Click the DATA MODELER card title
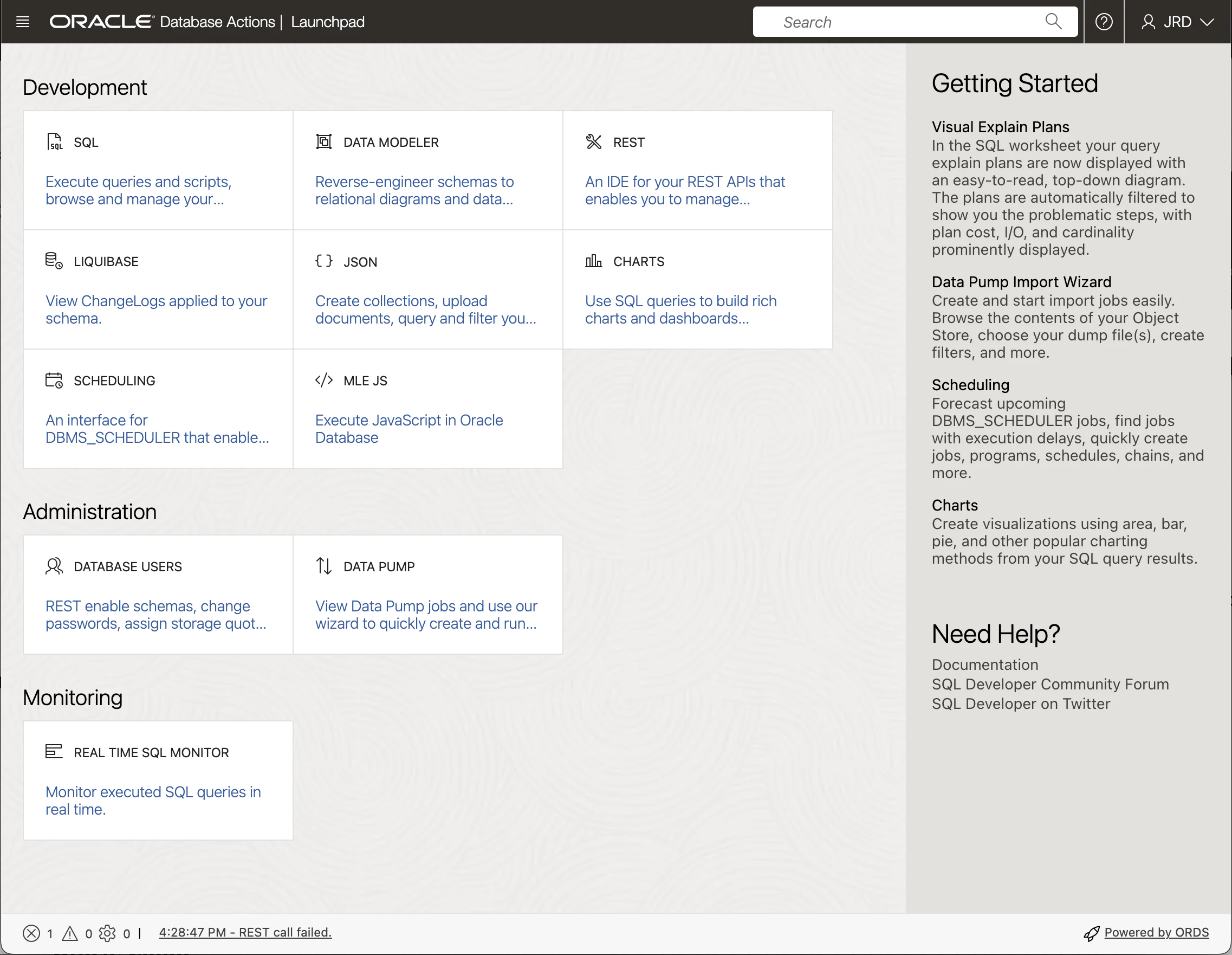The height and width of the screenshot is (955, 1232). coord(391,142)
